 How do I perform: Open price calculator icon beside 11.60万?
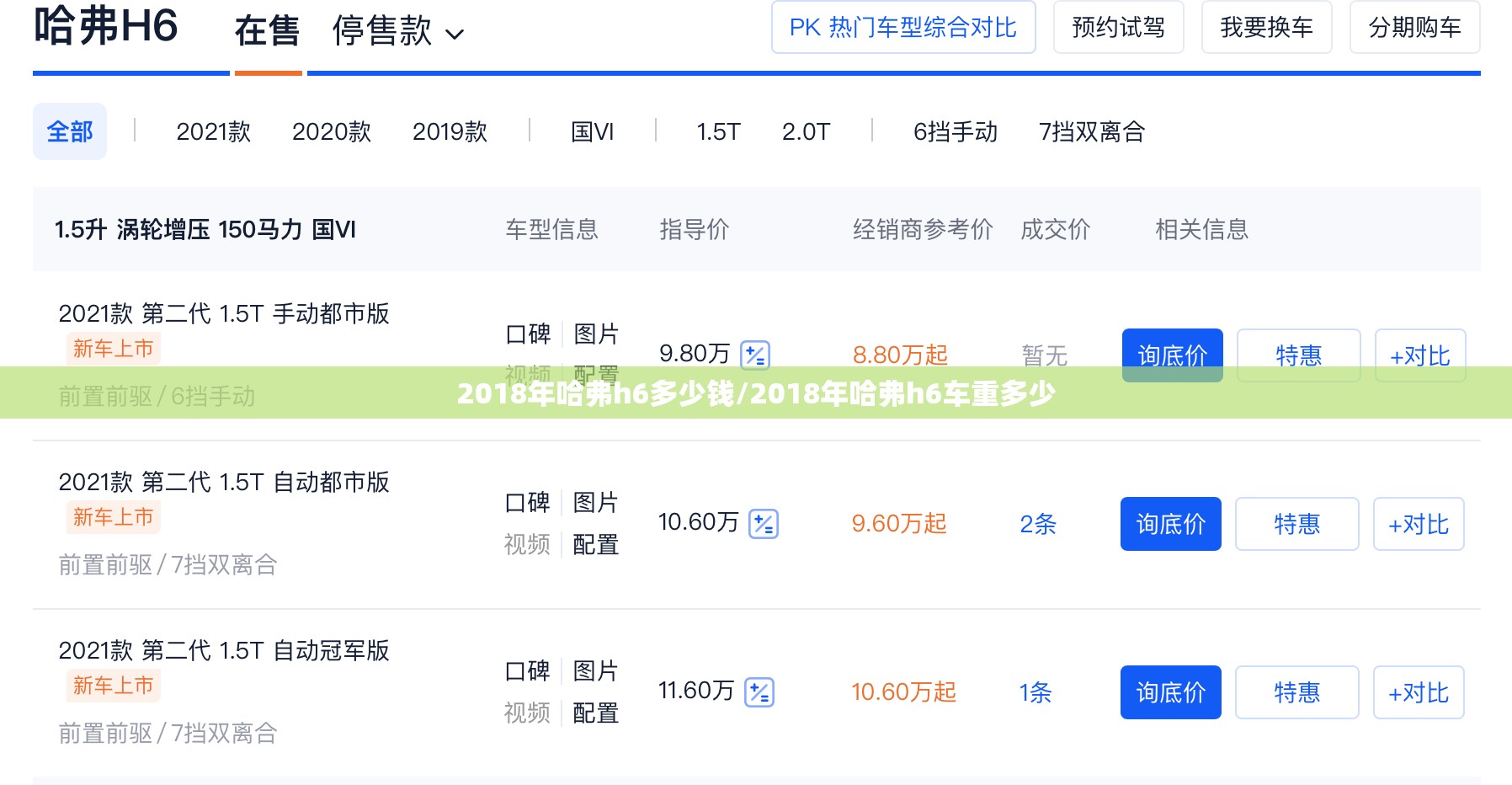click(x=759, y=692)
